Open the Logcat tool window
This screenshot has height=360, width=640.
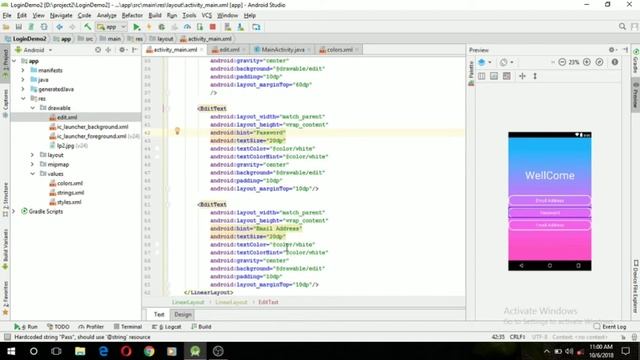coord(167,327)
